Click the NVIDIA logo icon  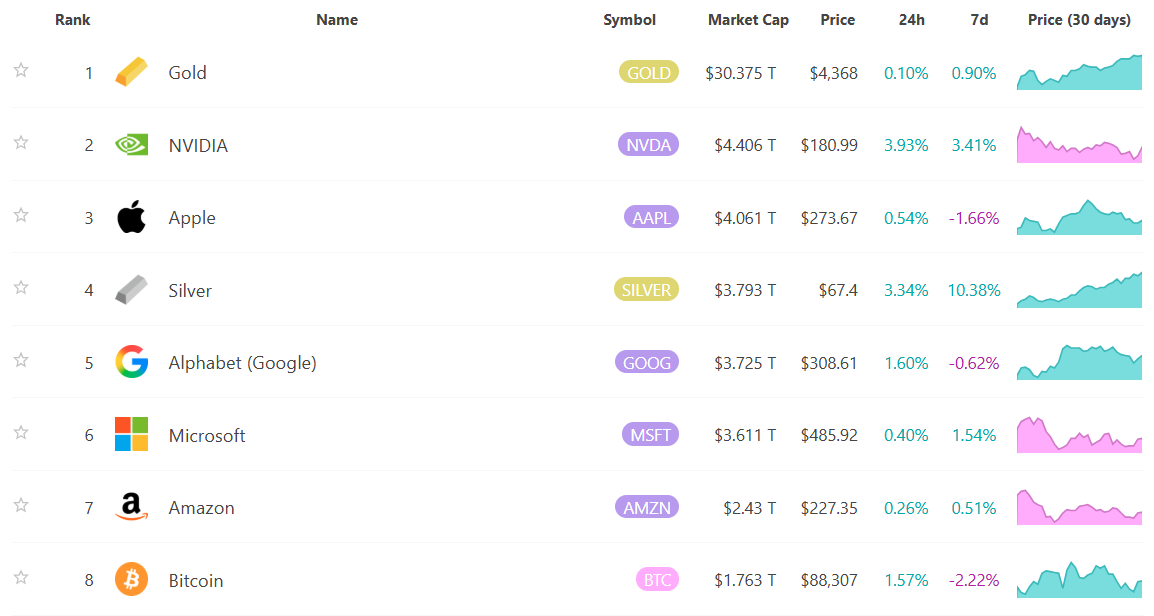pos(131,145)
